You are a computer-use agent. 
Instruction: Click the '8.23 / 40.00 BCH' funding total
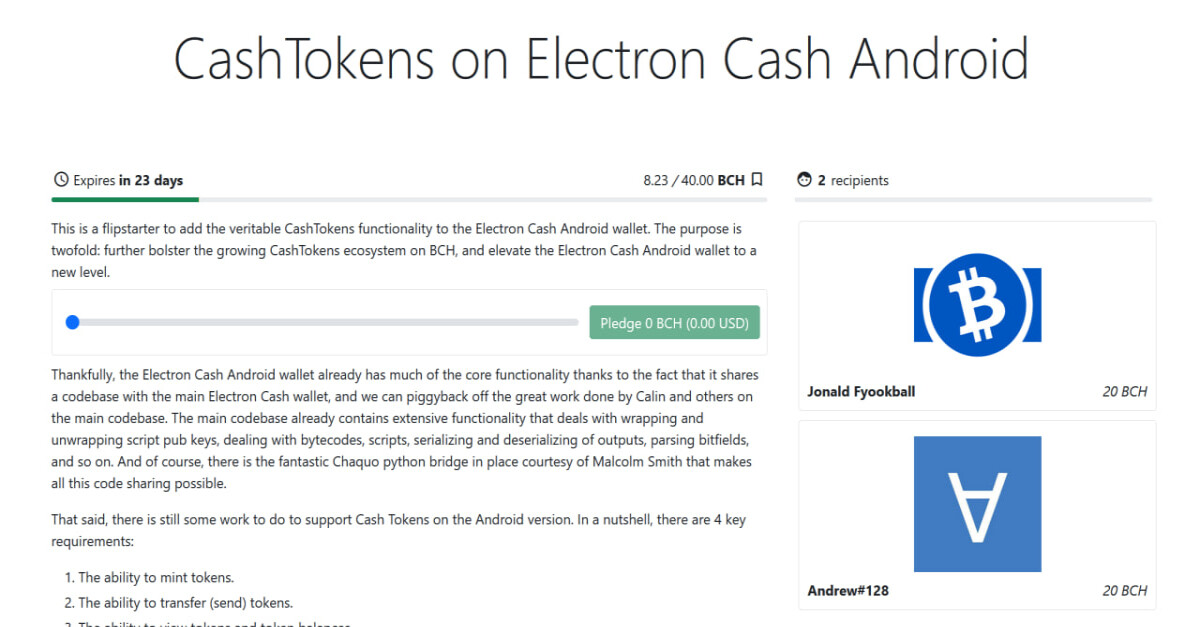(x=692, y=179)
